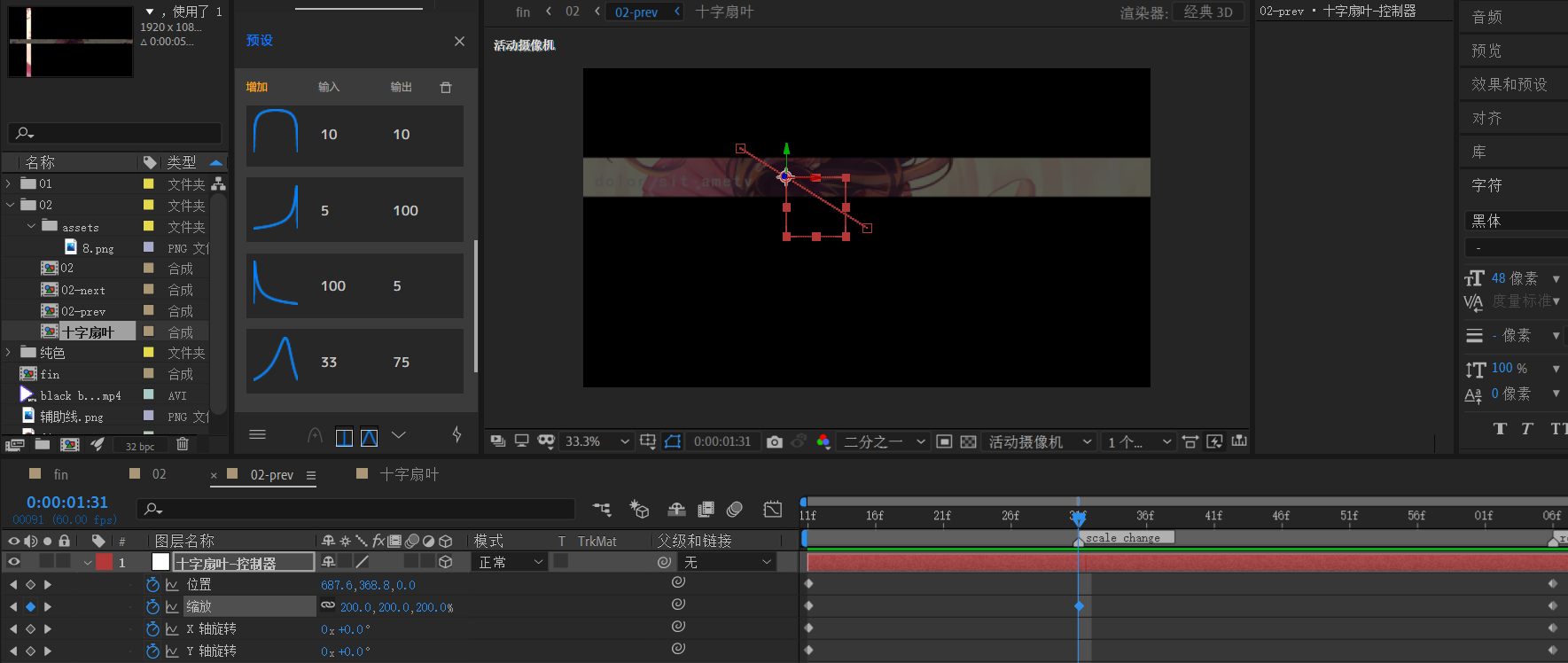Click the 3D glasses preview icon
The width and height of the screenshot is (1568, 663).
tap(546, 441)
